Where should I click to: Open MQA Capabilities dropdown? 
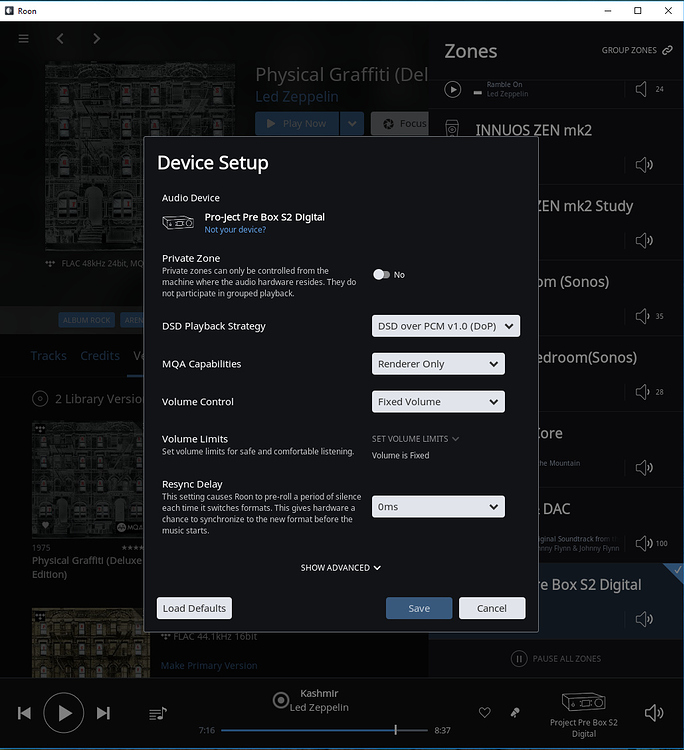(x=438, y=364)
